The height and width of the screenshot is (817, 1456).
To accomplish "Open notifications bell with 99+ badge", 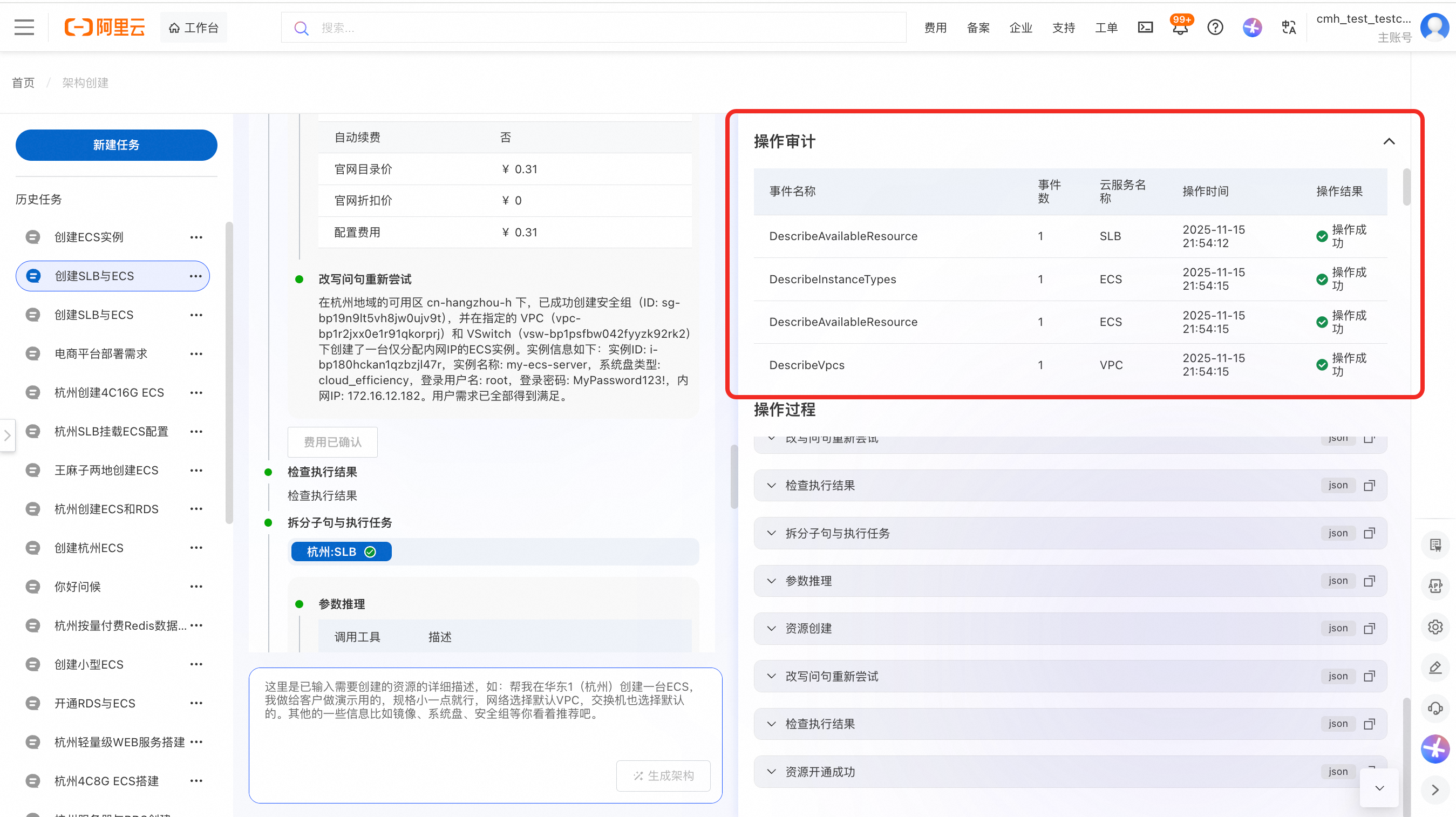I will [x=1180, y=27].
